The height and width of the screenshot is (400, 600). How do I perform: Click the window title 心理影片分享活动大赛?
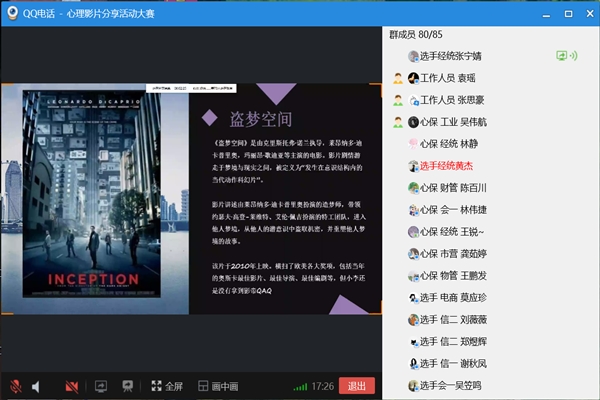[111, 14]
